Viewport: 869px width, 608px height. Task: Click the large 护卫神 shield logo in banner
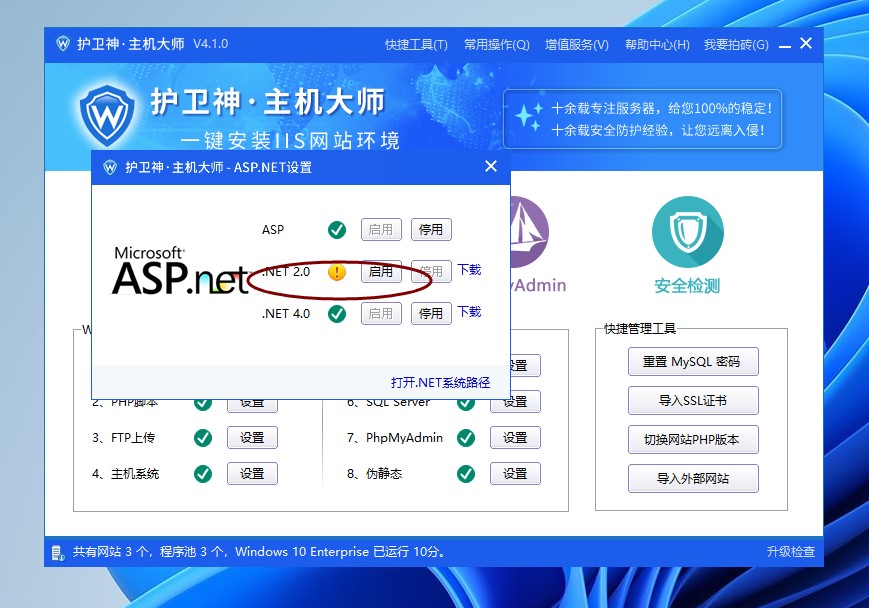click(x=107, y=113)
